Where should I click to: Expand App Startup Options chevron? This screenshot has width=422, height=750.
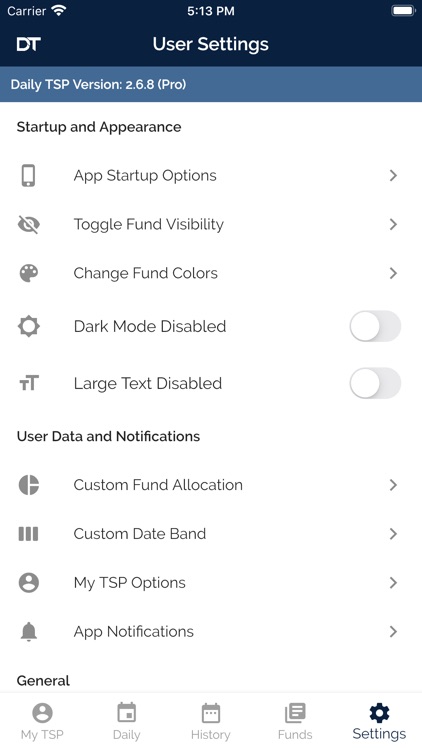coord(393,176)
